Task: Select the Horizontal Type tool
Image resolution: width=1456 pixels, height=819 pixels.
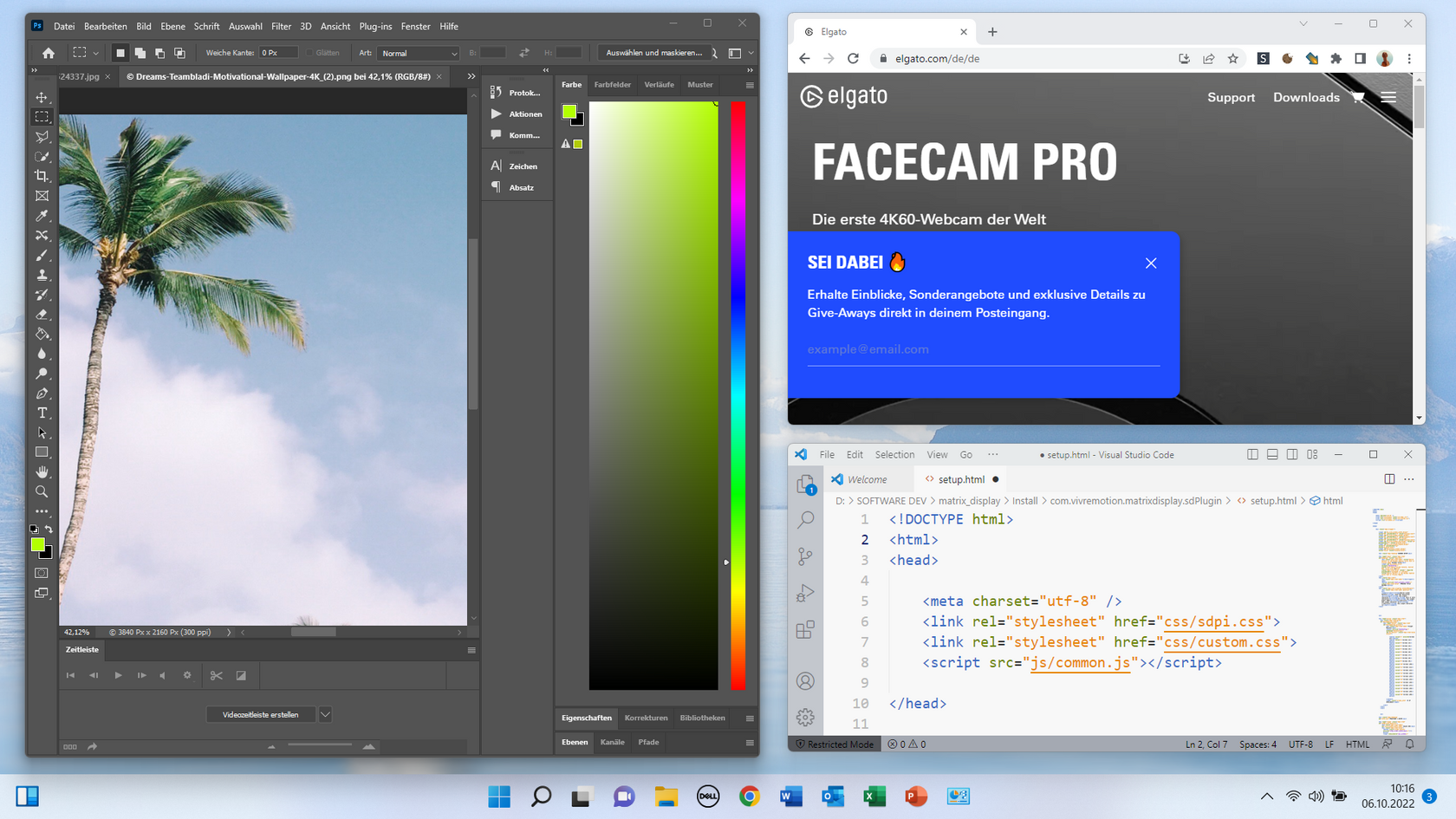Action: click(x=42, y=413)
